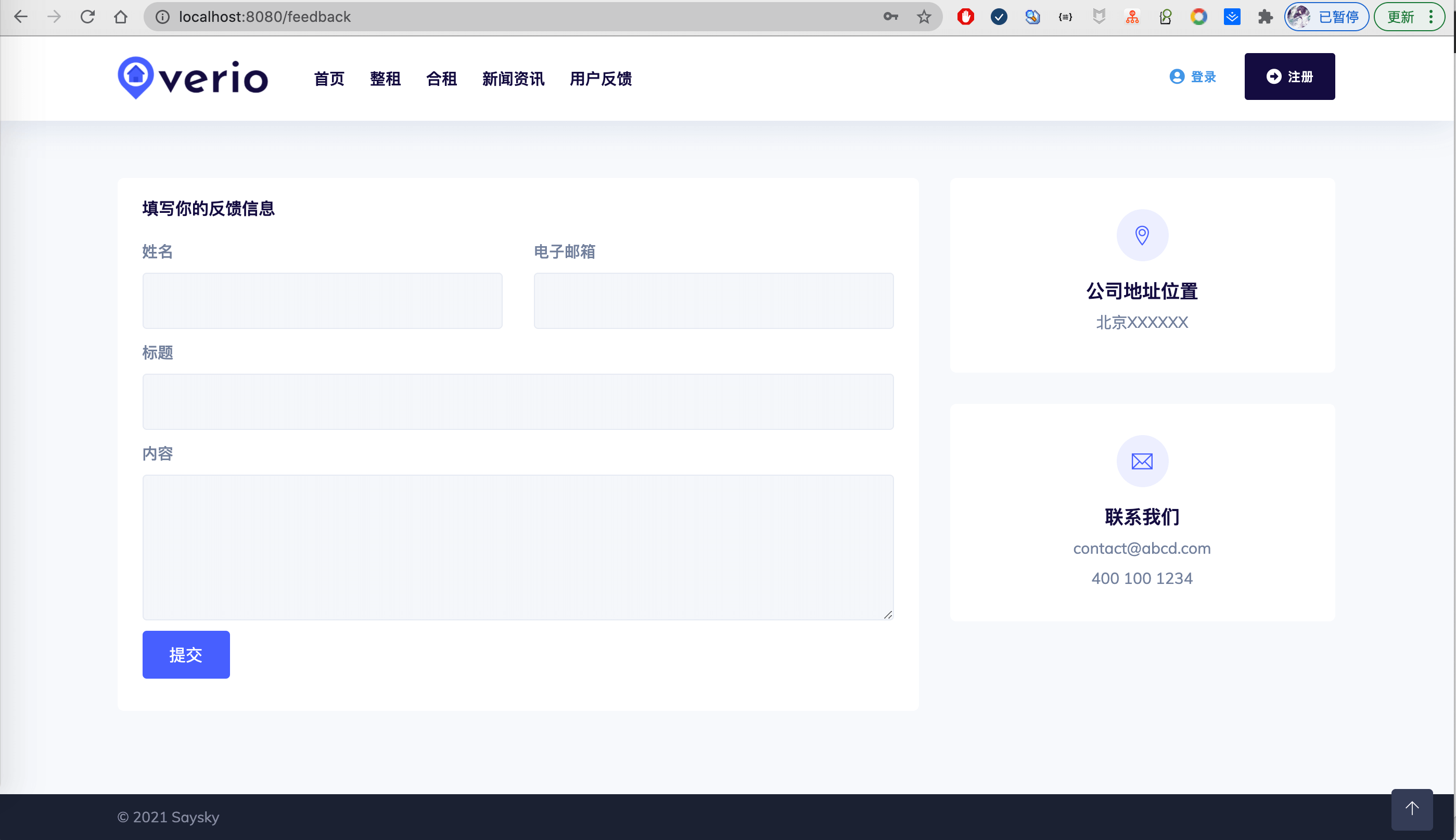Click the red ad blocker extension icon
The height and width of the screenshot is (840, 1456).
pyautogui.click(x=966, y=17)
